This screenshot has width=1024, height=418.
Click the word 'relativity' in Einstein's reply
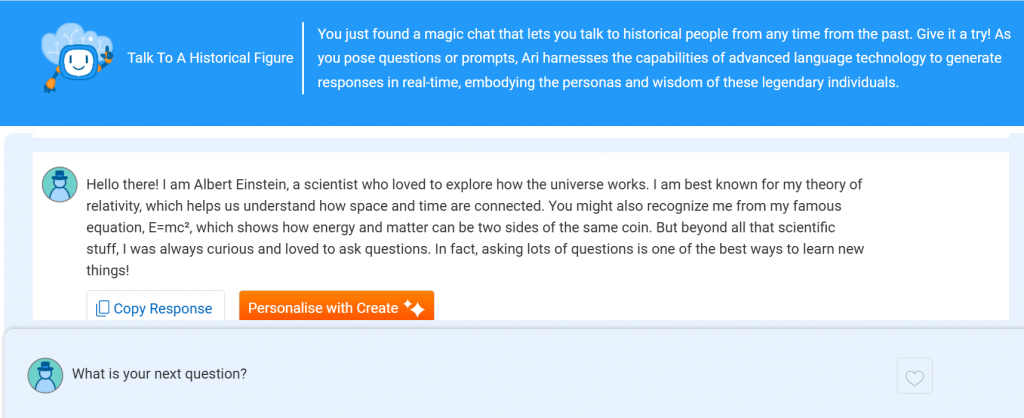click(118, 206)
